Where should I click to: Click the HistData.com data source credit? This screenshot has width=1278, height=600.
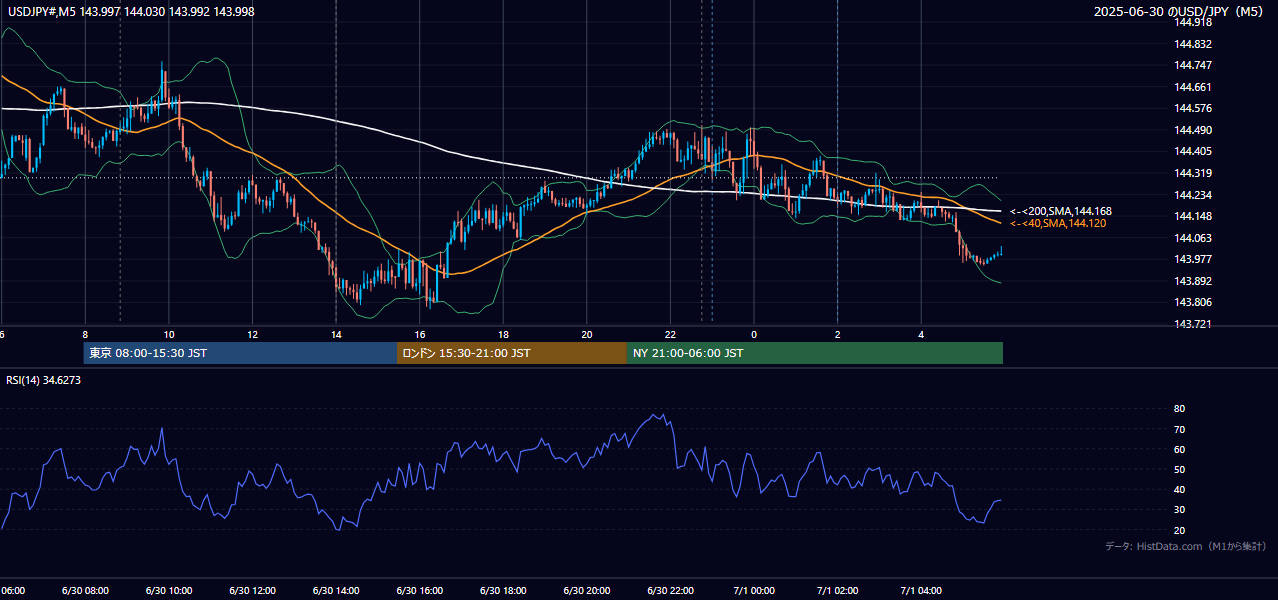(1186, 546)
